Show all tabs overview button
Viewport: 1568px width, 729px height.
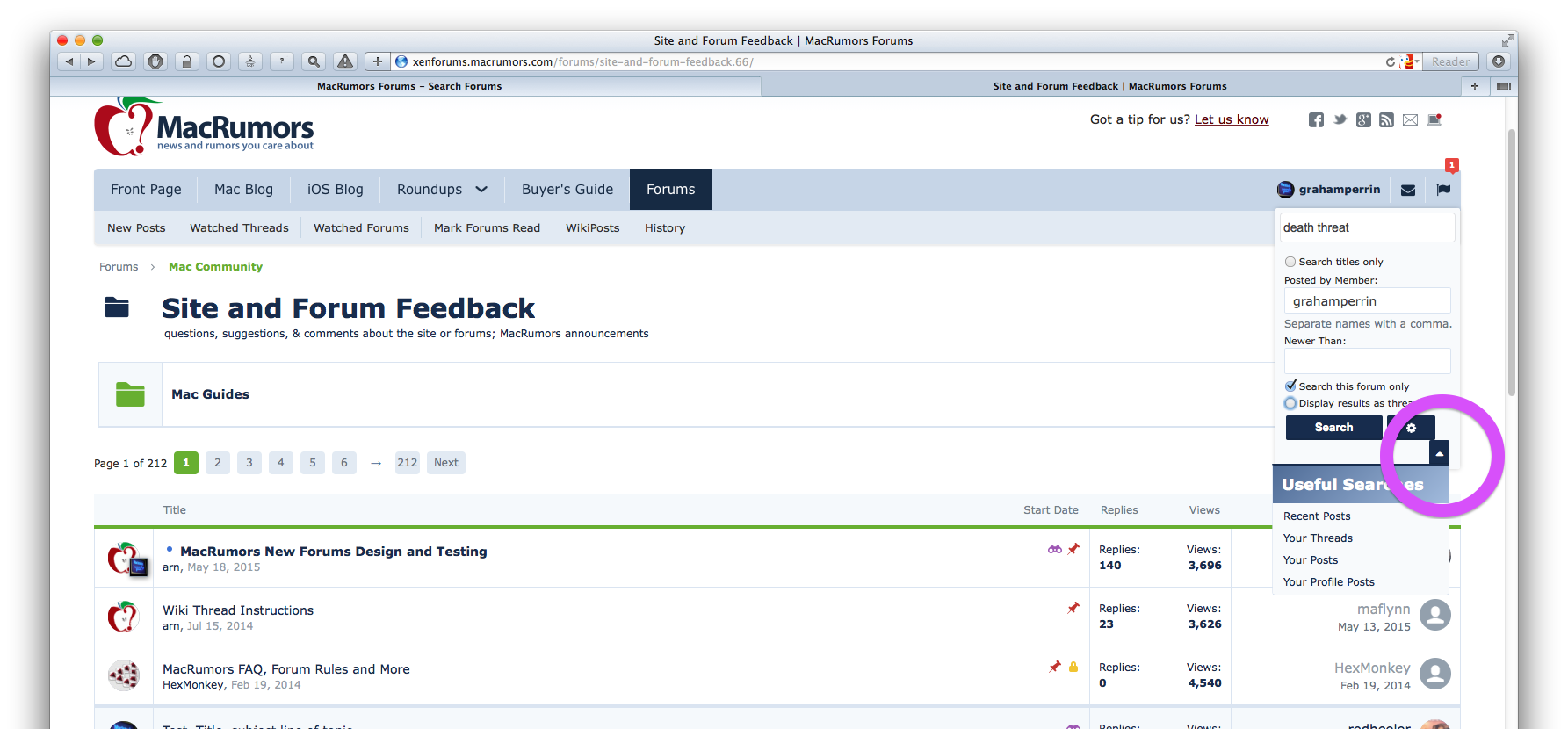1503,85
